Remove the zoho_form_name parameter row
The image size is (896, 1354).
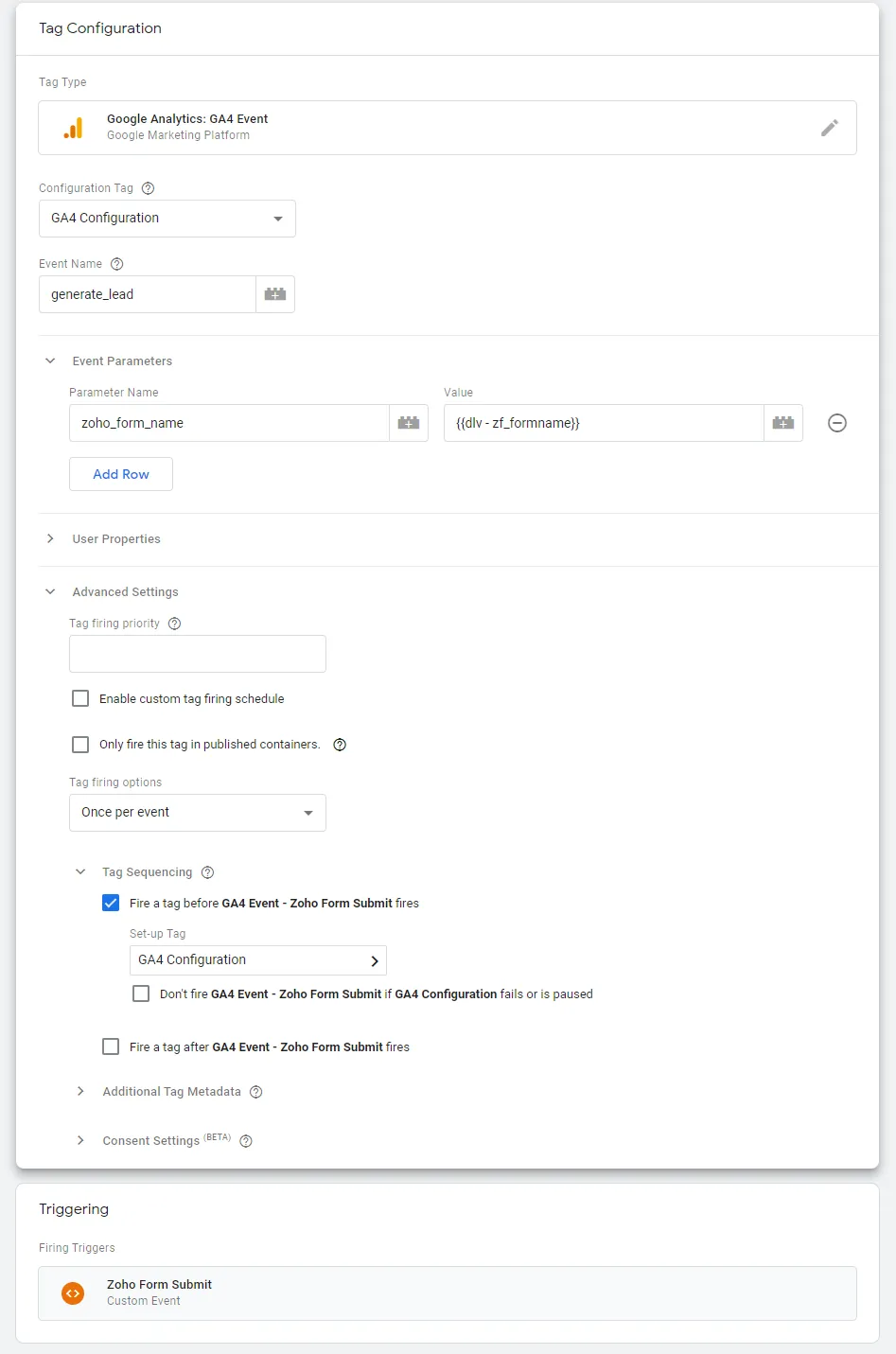837,423
